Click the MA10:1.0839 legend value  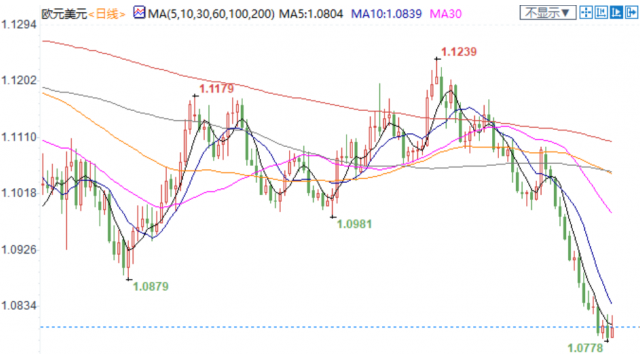tap(387, 14)
